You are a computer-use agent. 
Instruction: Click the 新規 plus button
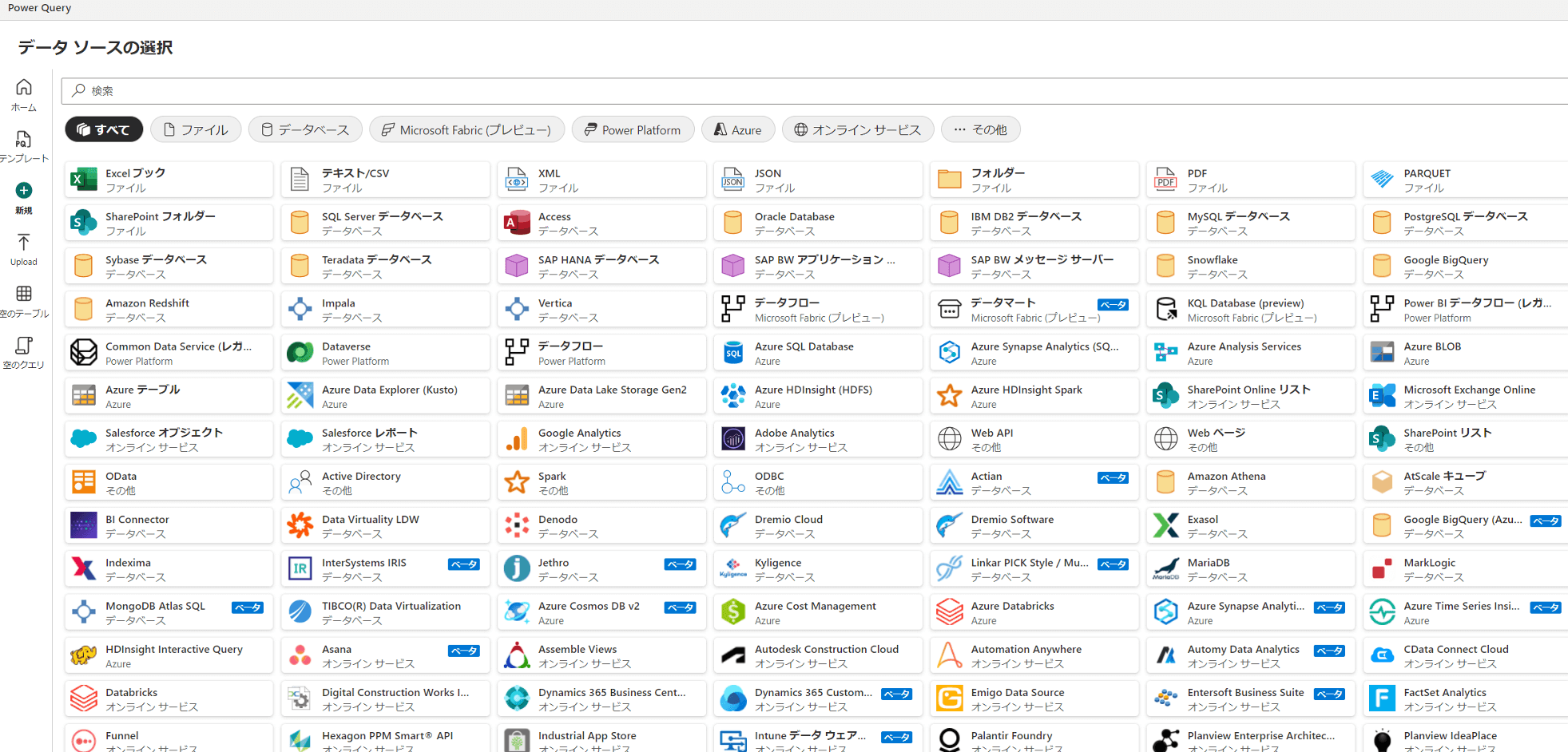tap(24, 190)
